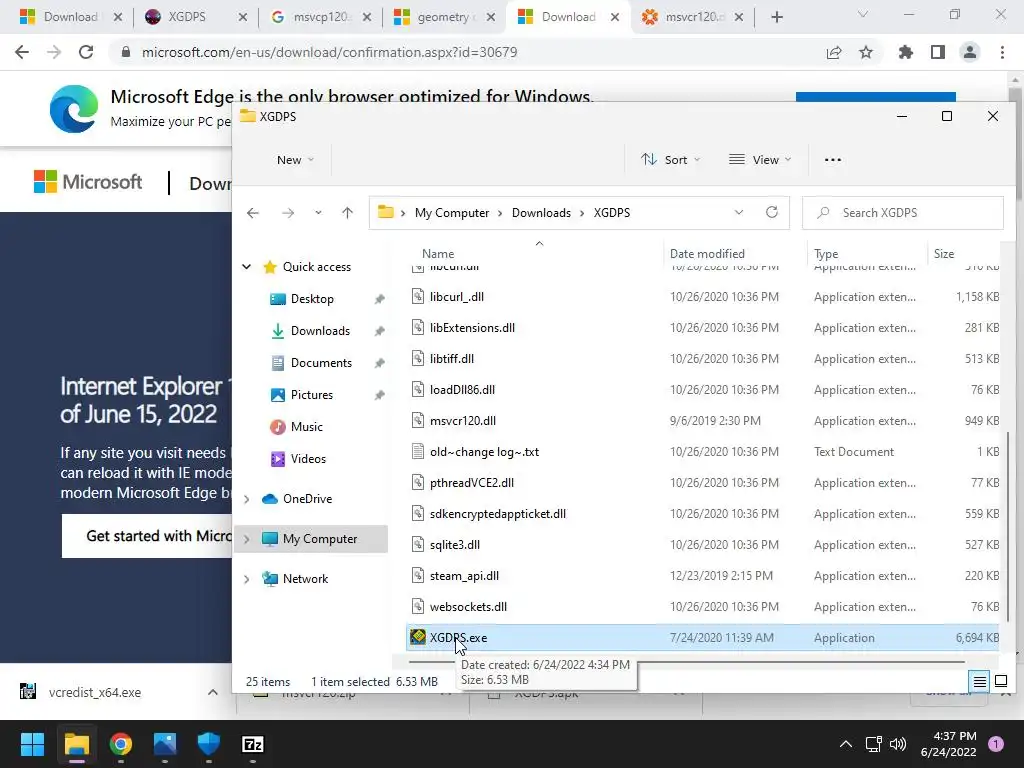Click the Search XGDPS field
Viewport: 1024px width, 768px height.
pos(903,213)
